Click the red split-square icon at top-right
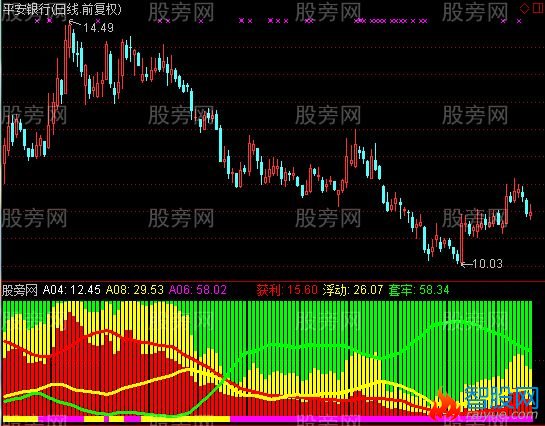This screenshot has width=545, height=426. [538, 8]
